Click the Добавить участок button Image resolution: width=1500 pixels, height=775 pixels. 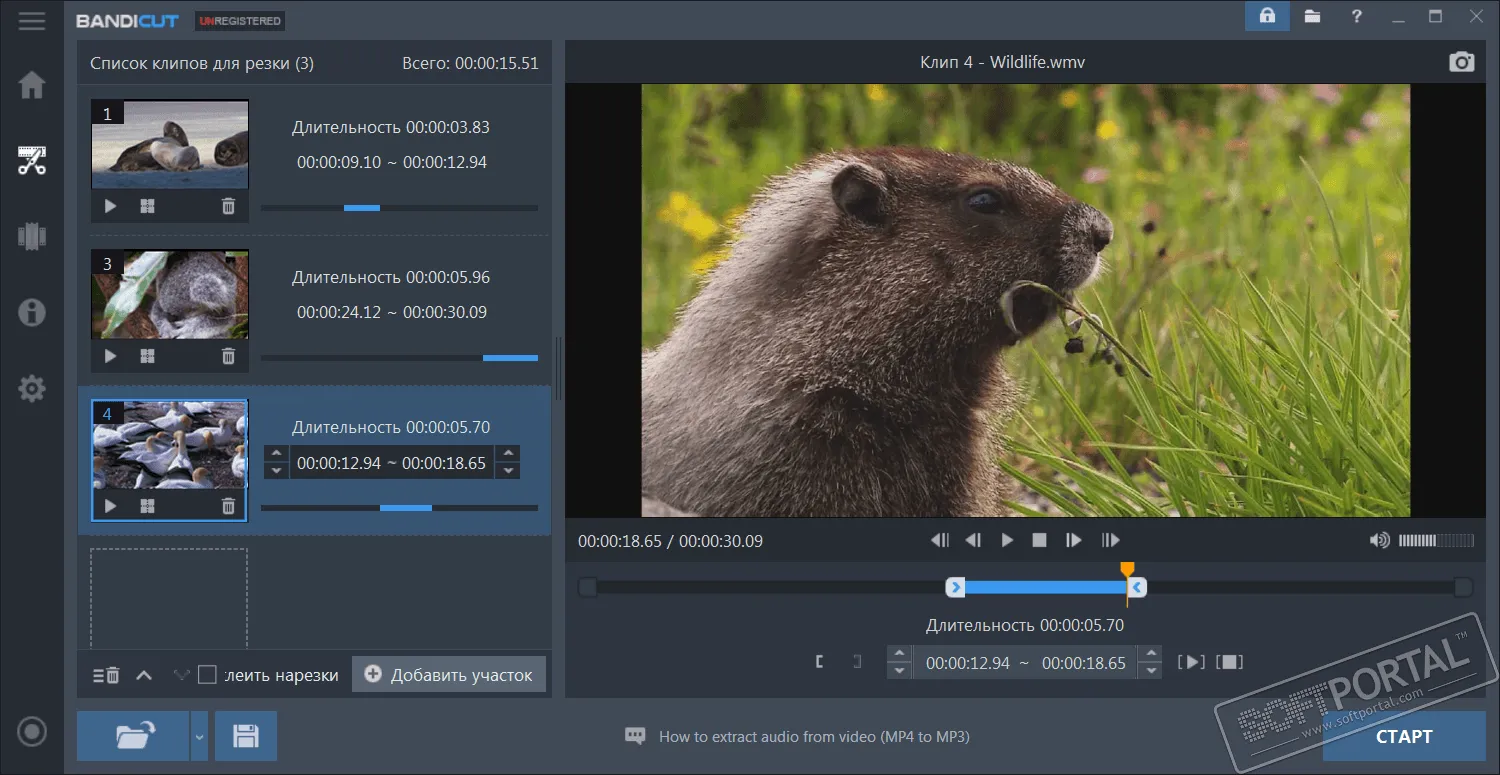[x=449, y=675]
